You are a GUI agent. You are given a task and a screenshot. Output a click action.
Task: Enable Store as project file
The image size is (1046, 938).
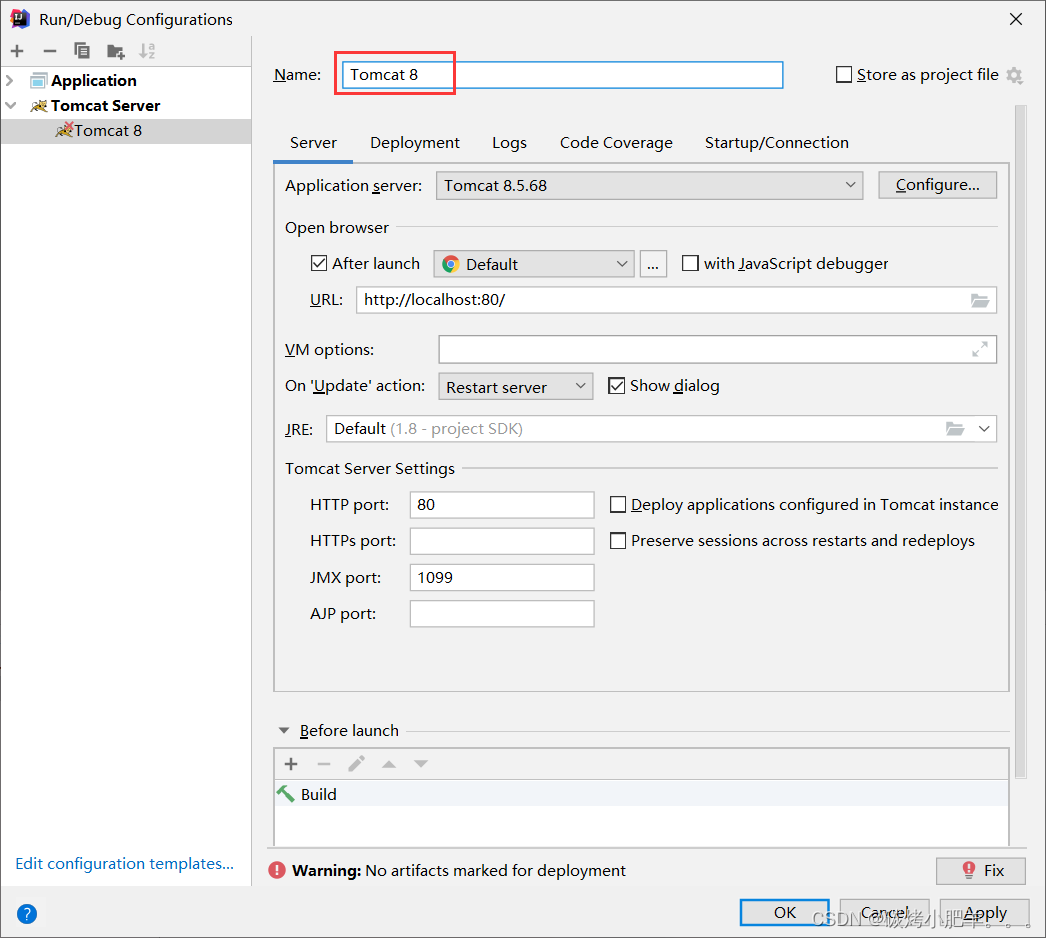844,75
